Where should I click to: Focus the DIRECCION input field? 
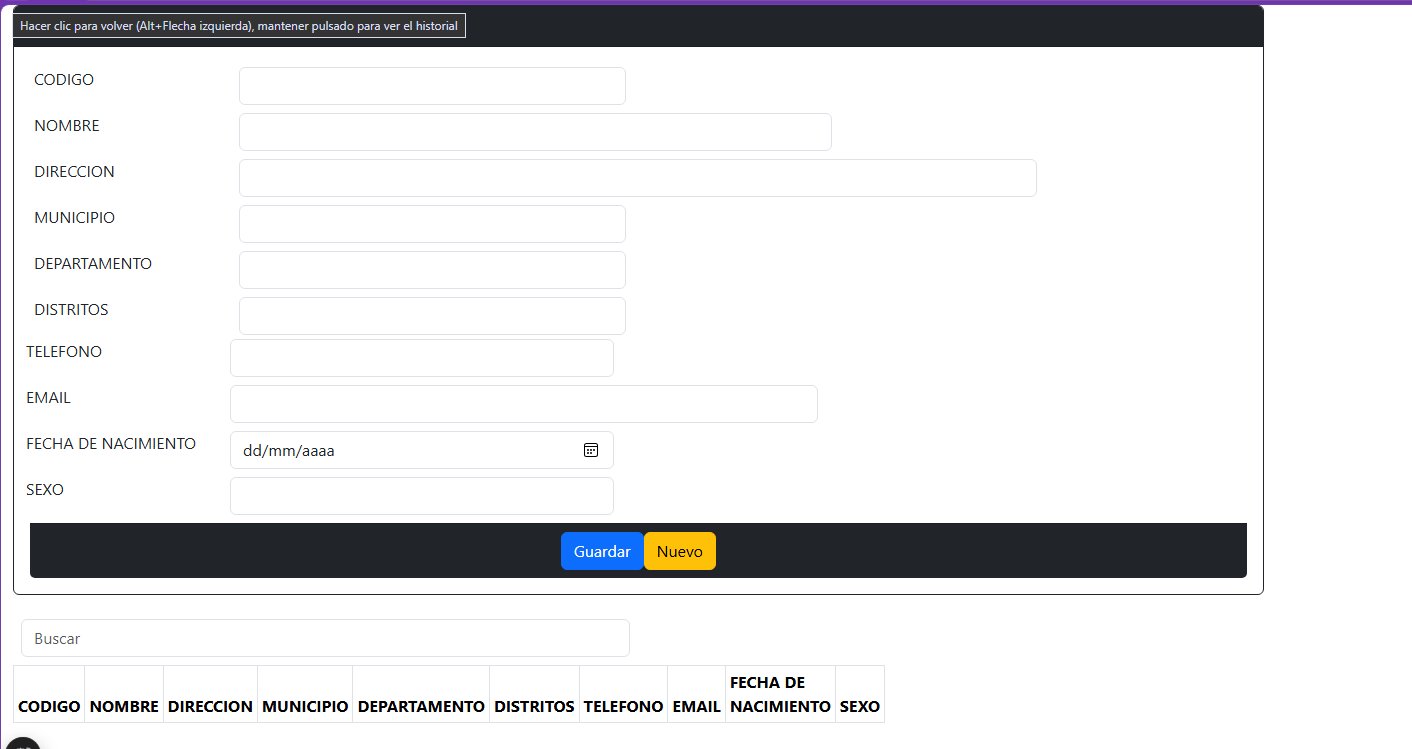[x=638, y=178]
